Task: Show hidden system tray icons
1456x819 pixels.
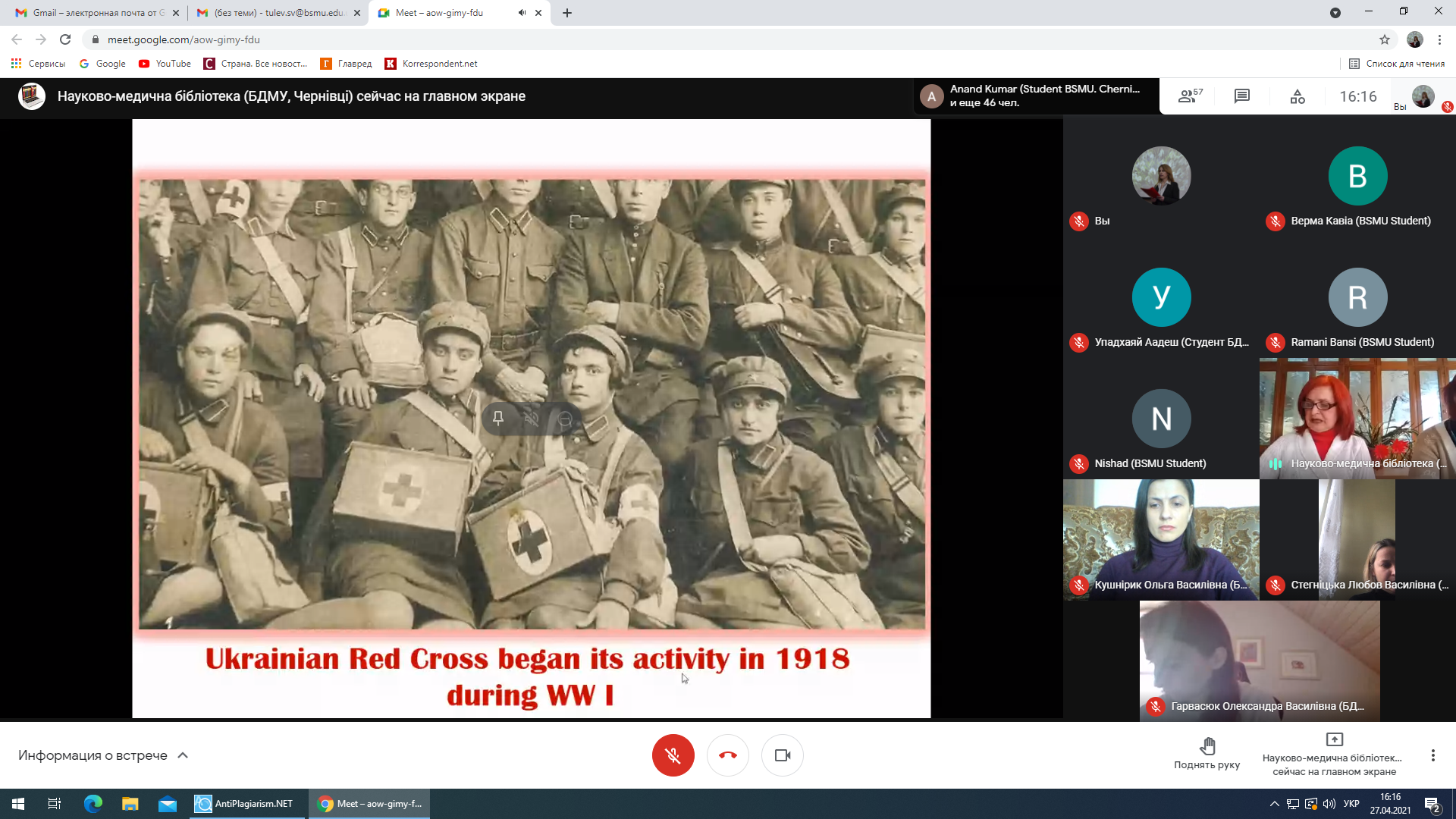Action: [1274, 804]
